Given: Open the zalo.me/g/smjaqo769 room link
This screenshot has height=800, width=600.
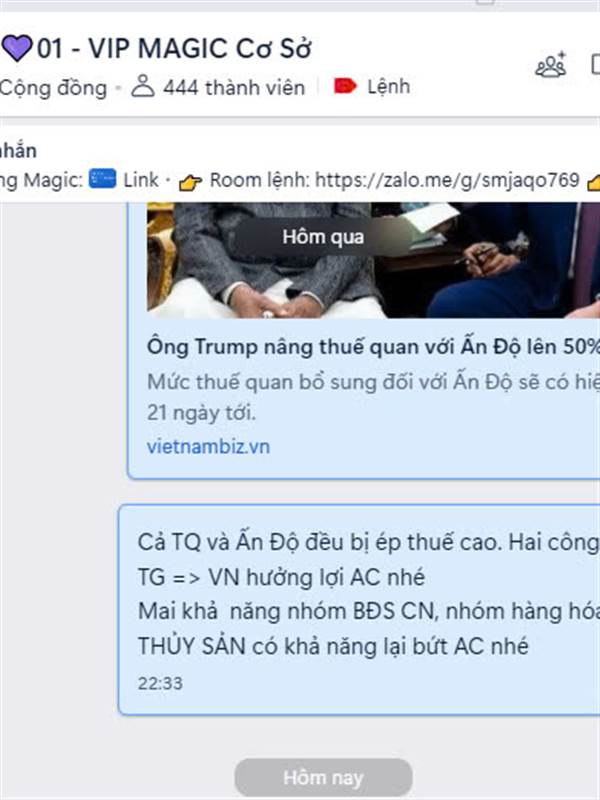Looking at the screenshot, I should [447, 180].
